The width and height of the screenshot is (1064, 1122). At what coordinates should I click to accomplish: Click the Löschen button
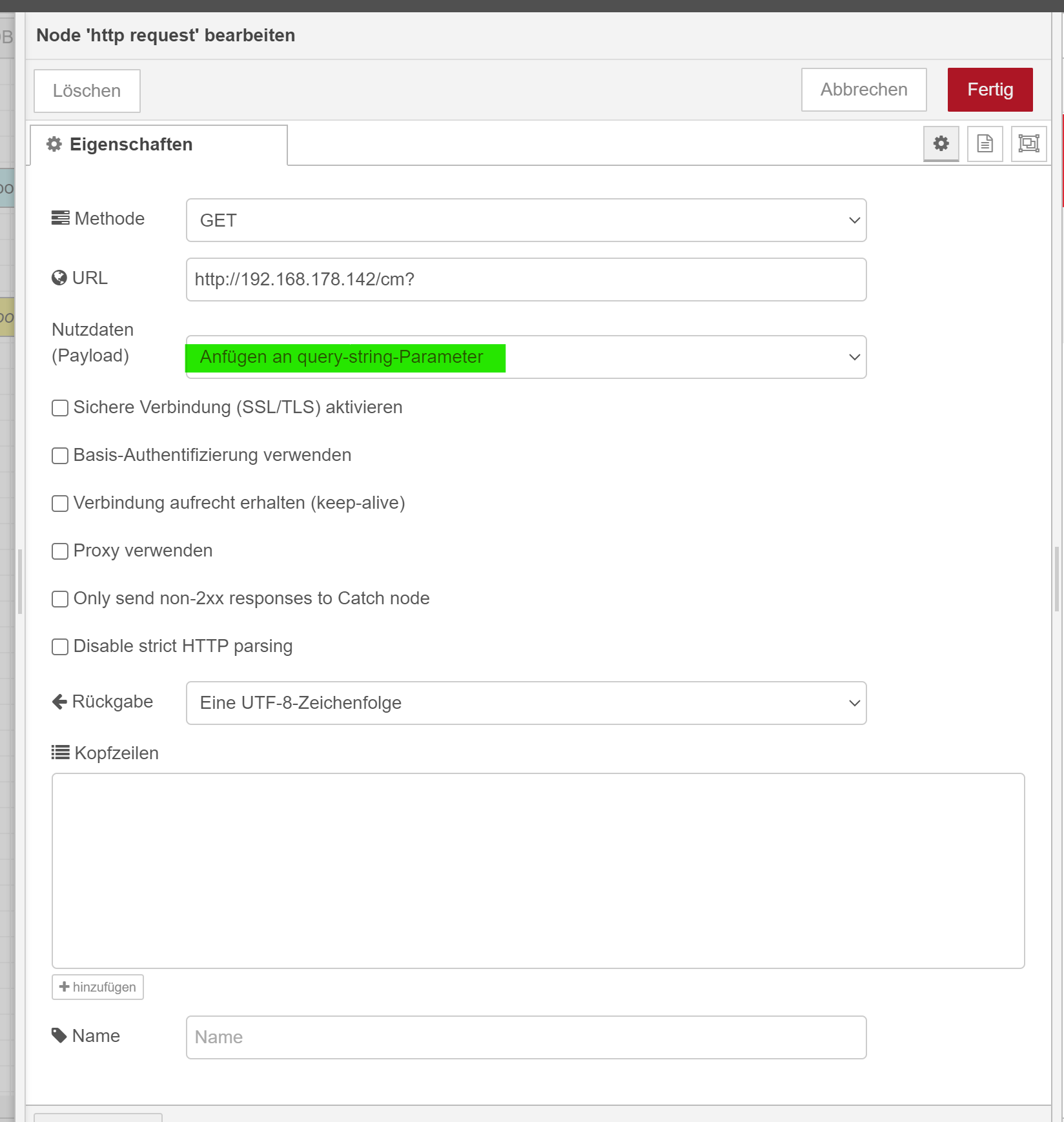click(87, 90)
